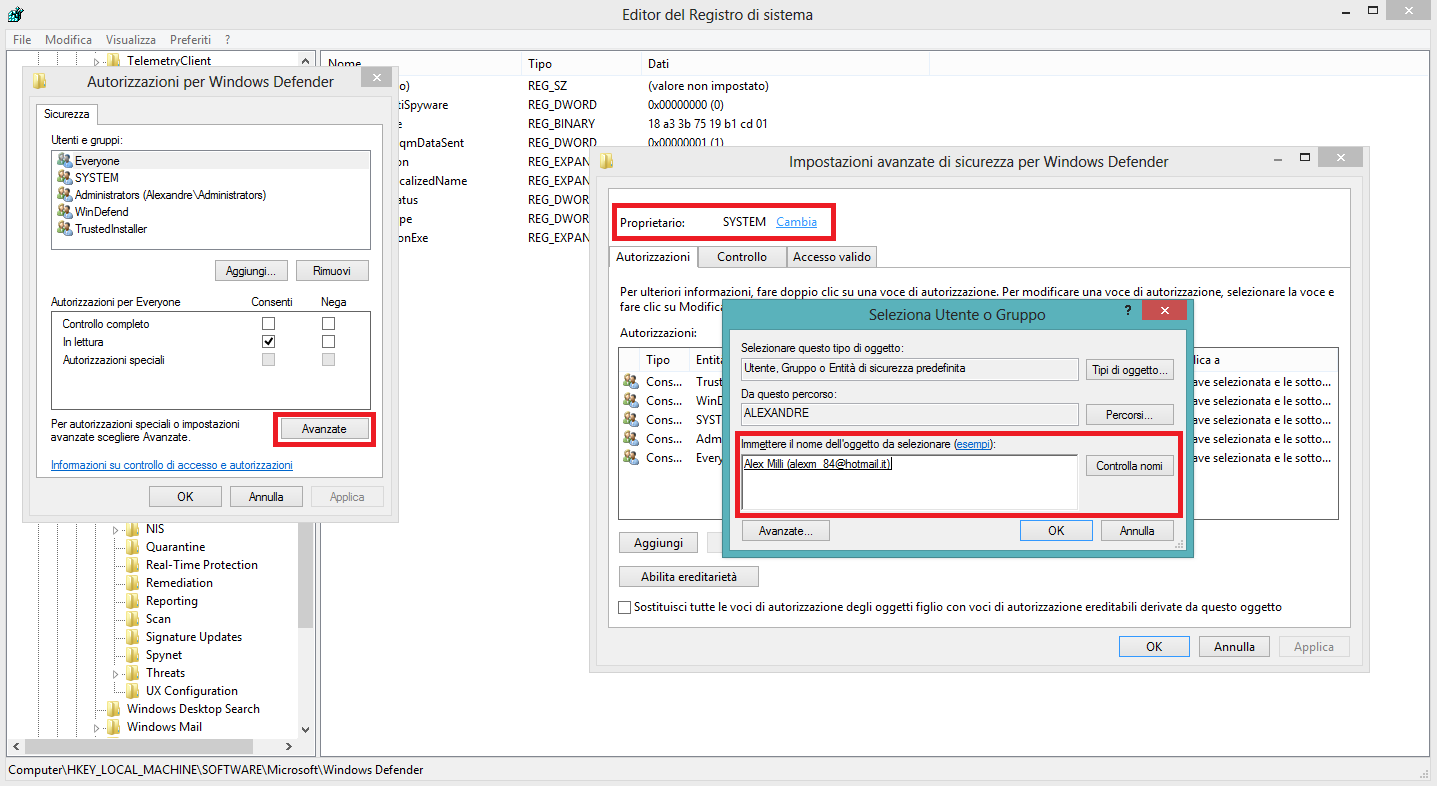This screenshot has width=1437, height=786.
Task: Click Aggiungi... in permissions dialog
Action: [251, 270]
